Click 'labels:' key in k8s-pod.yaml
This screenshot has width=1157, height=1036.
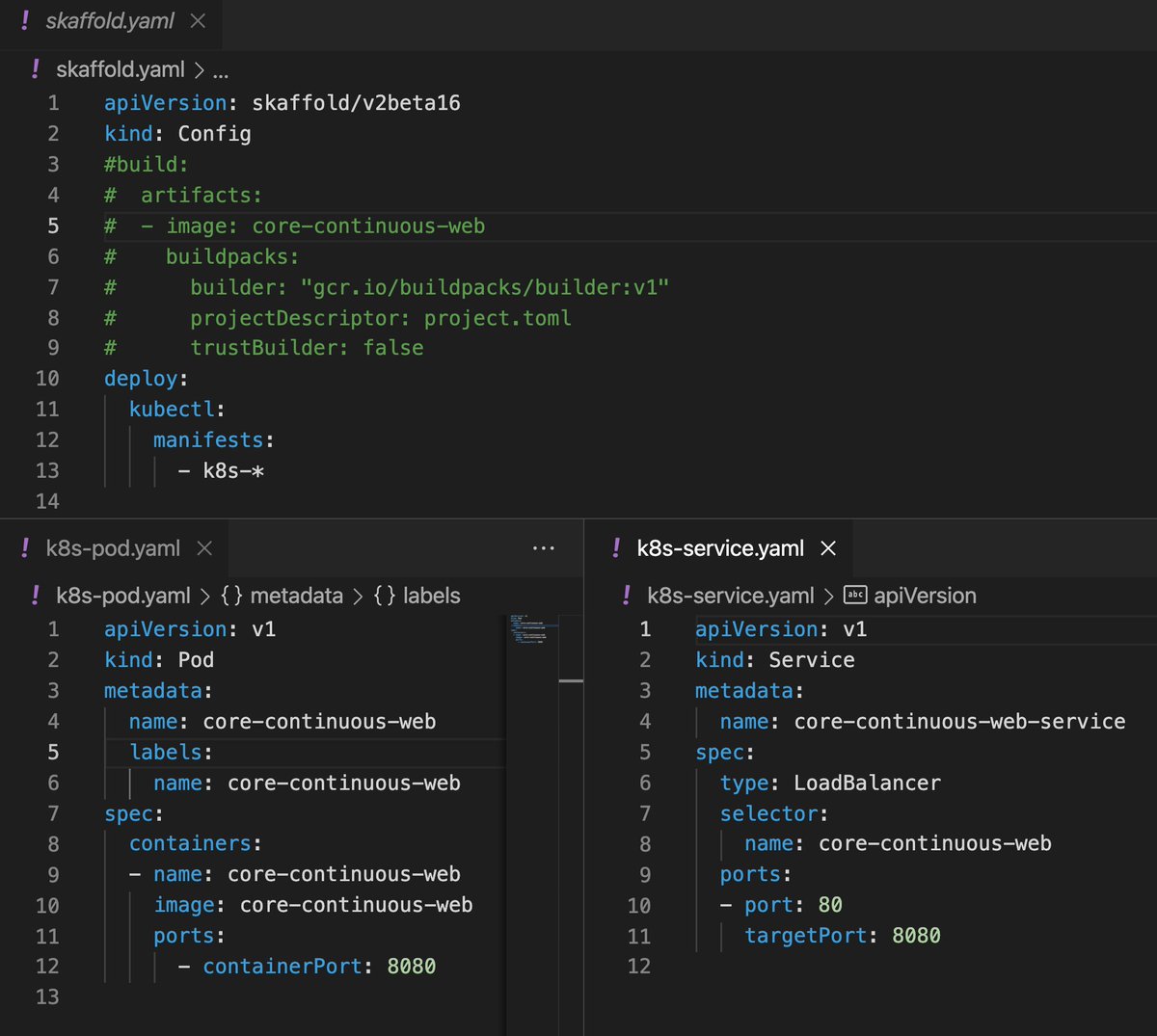pyautogui.click(x=172, y=752)
